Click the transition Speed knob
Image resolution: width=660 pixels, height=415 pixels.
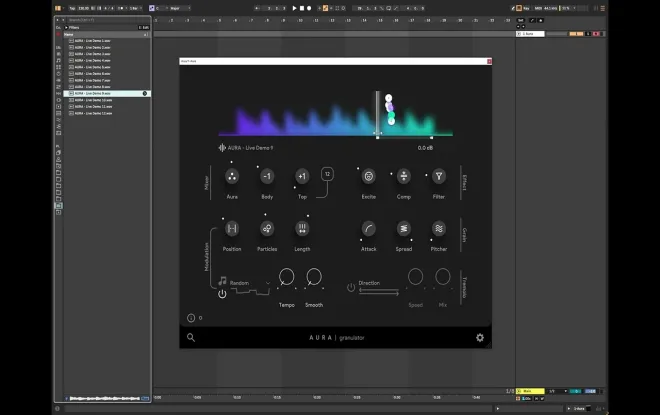click(415, 277)
